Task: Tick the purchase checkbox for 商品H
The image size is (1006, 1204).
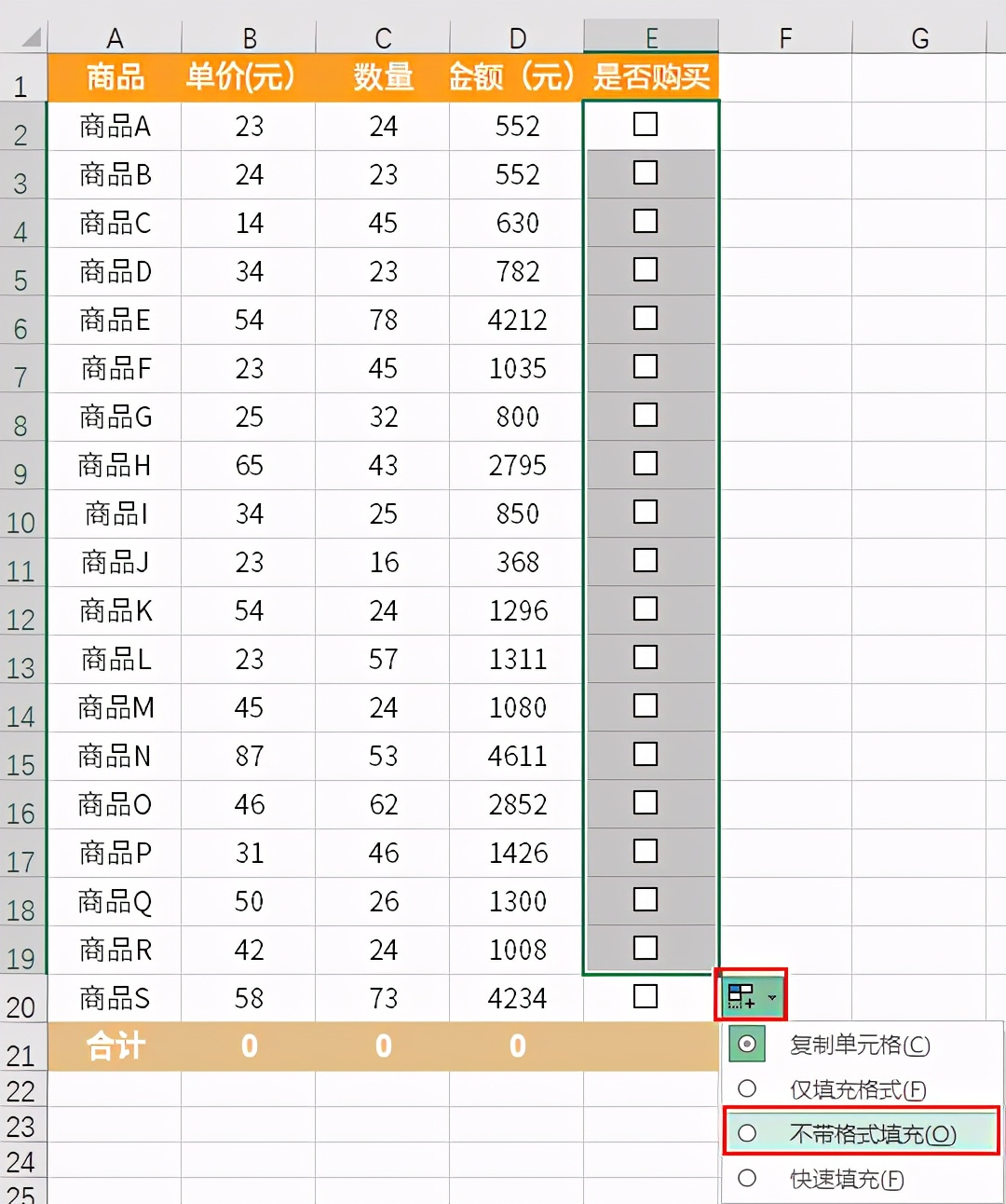Action: point(646,463)
